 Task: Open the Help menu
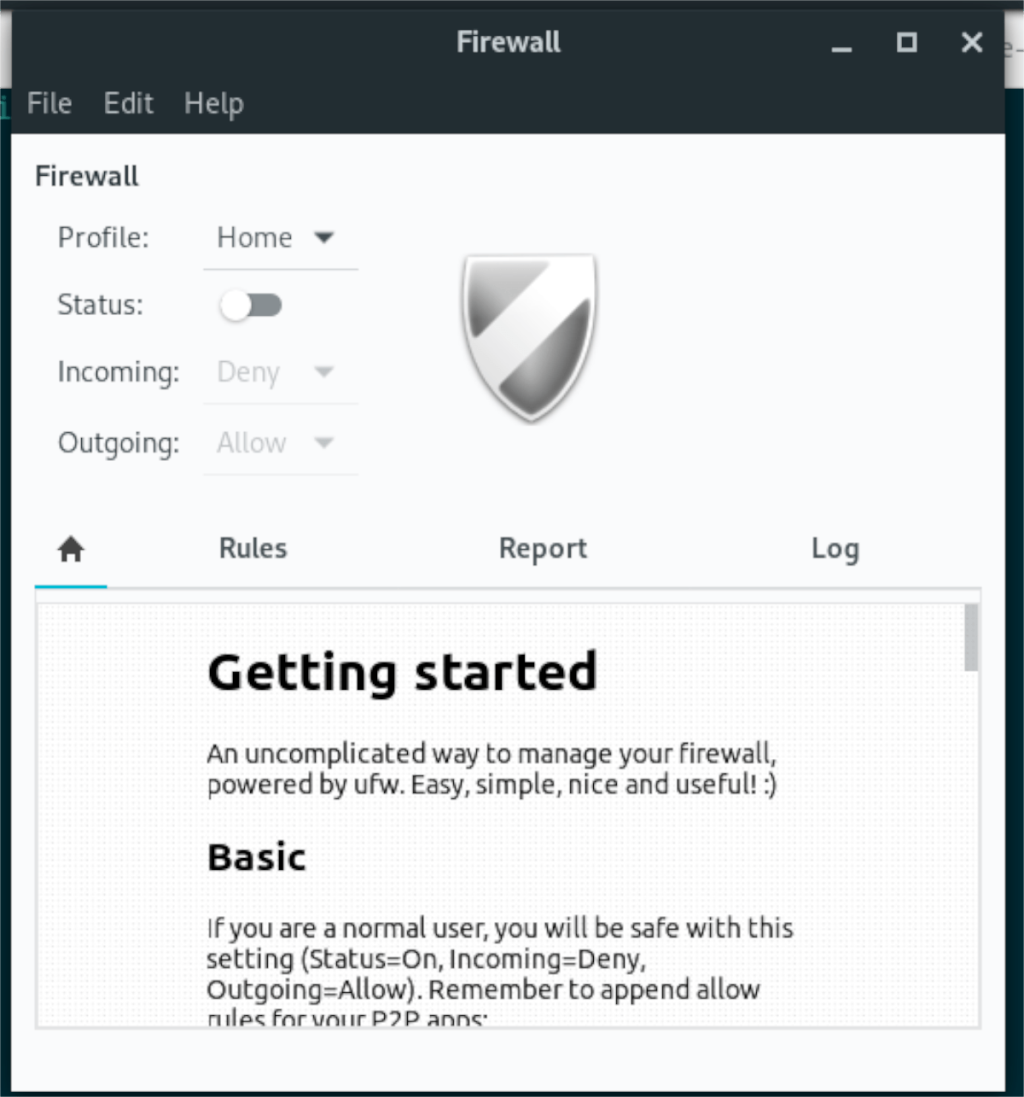pyautogui.click(x=213, y=103)
